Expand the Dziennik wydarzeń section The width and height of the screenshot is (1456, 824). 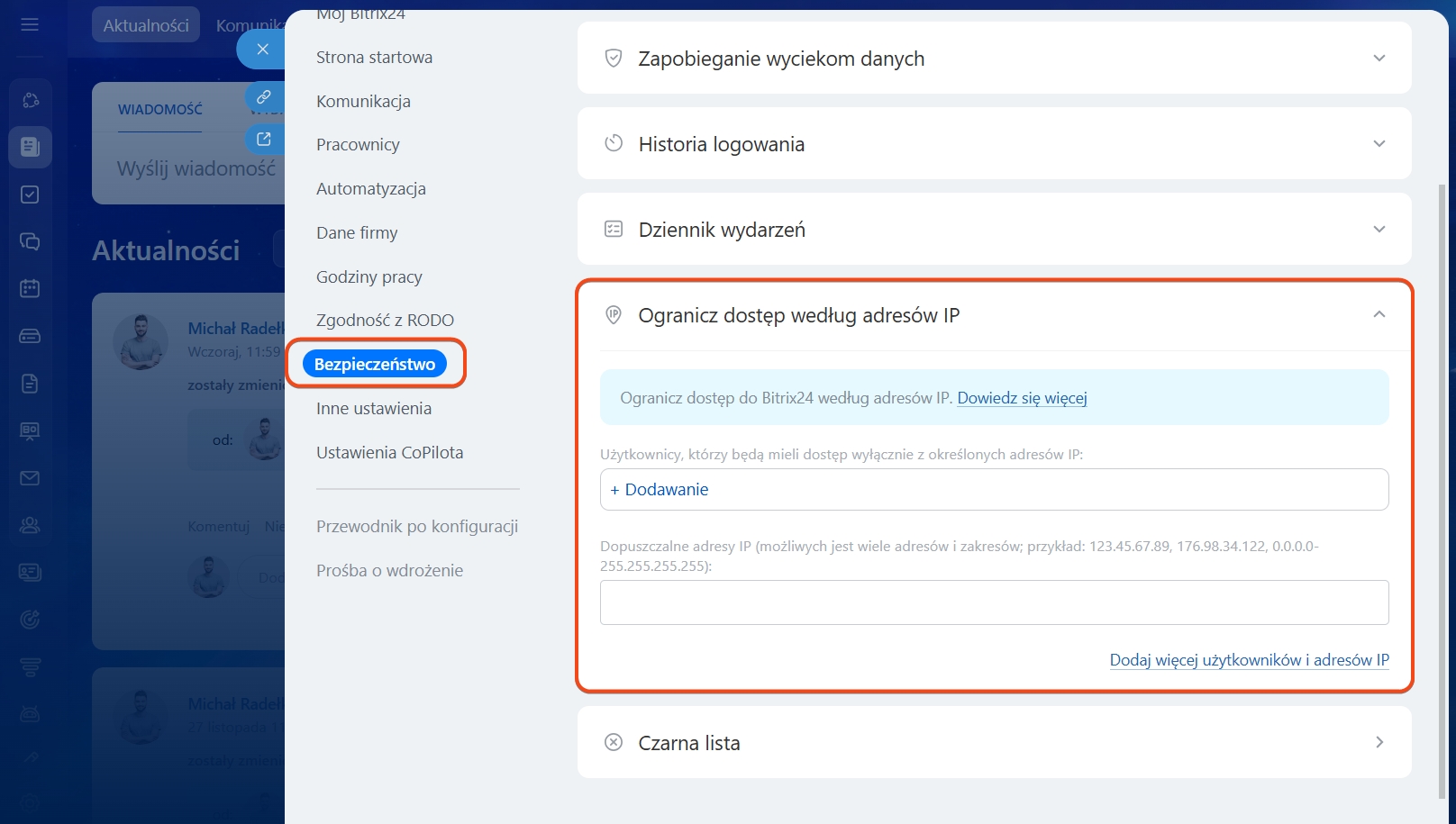[x=1379, y=230]
